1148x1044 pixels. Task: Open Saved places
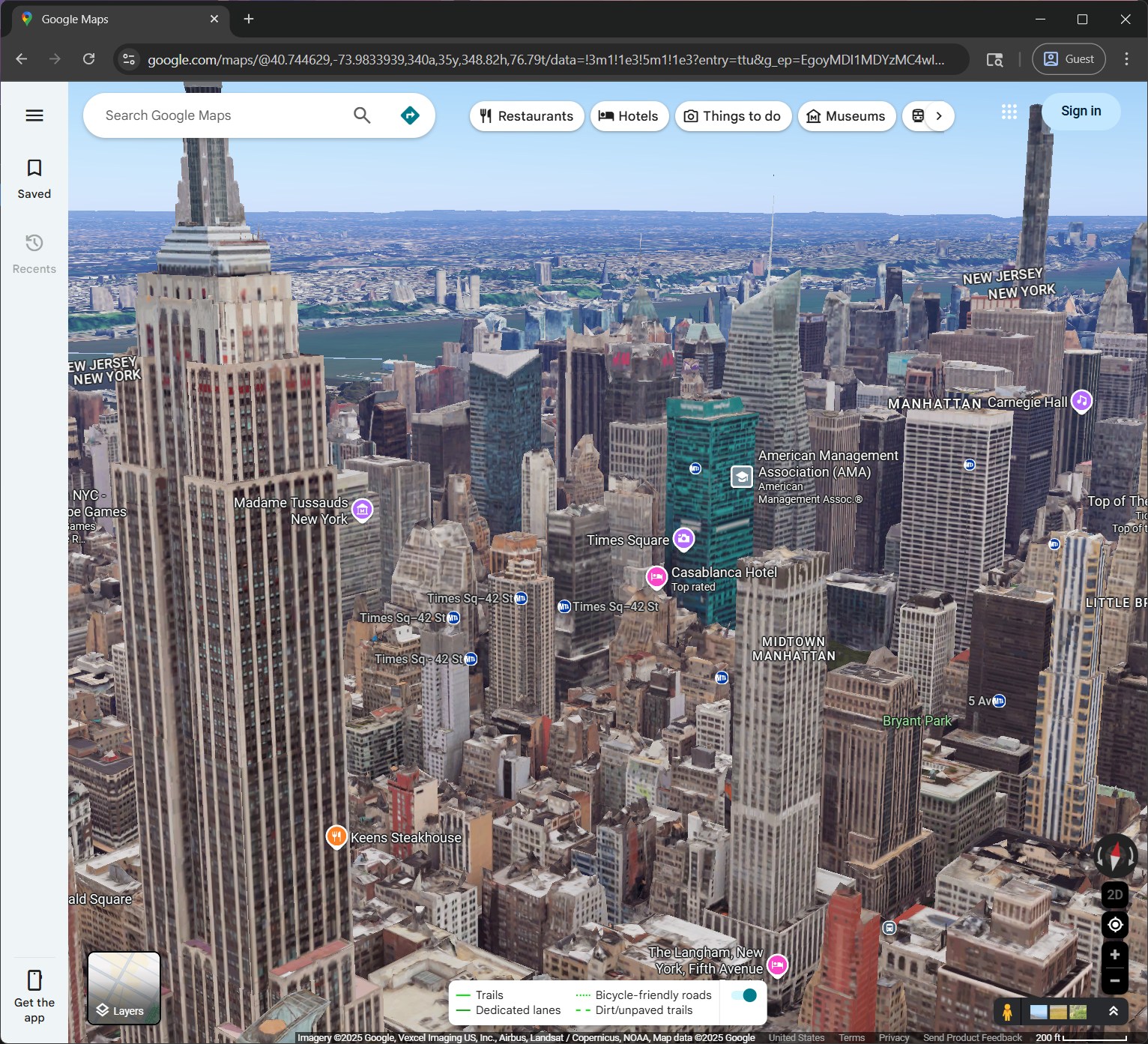pos(34,178)
